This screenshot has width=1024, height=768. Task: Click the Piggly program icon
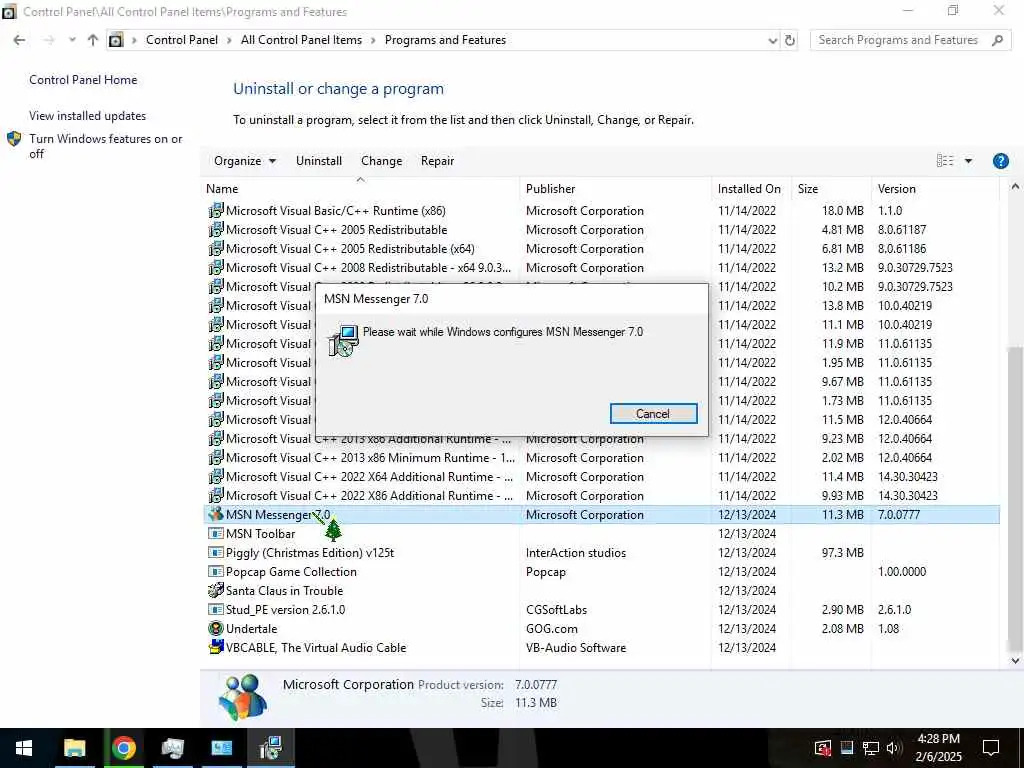pyautogui.click(x=216, y=552)
